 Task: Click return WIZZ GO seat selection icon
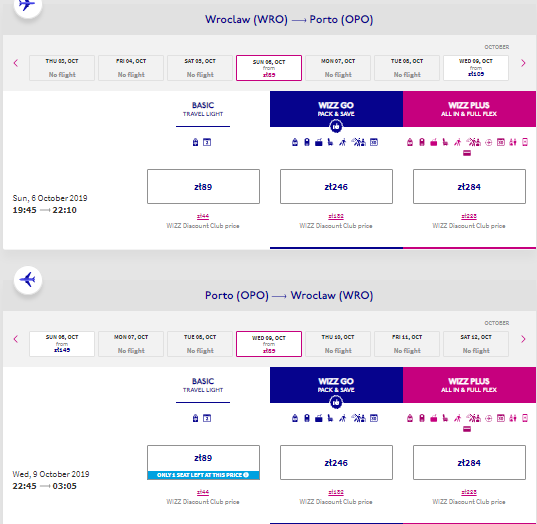[330, 418]
